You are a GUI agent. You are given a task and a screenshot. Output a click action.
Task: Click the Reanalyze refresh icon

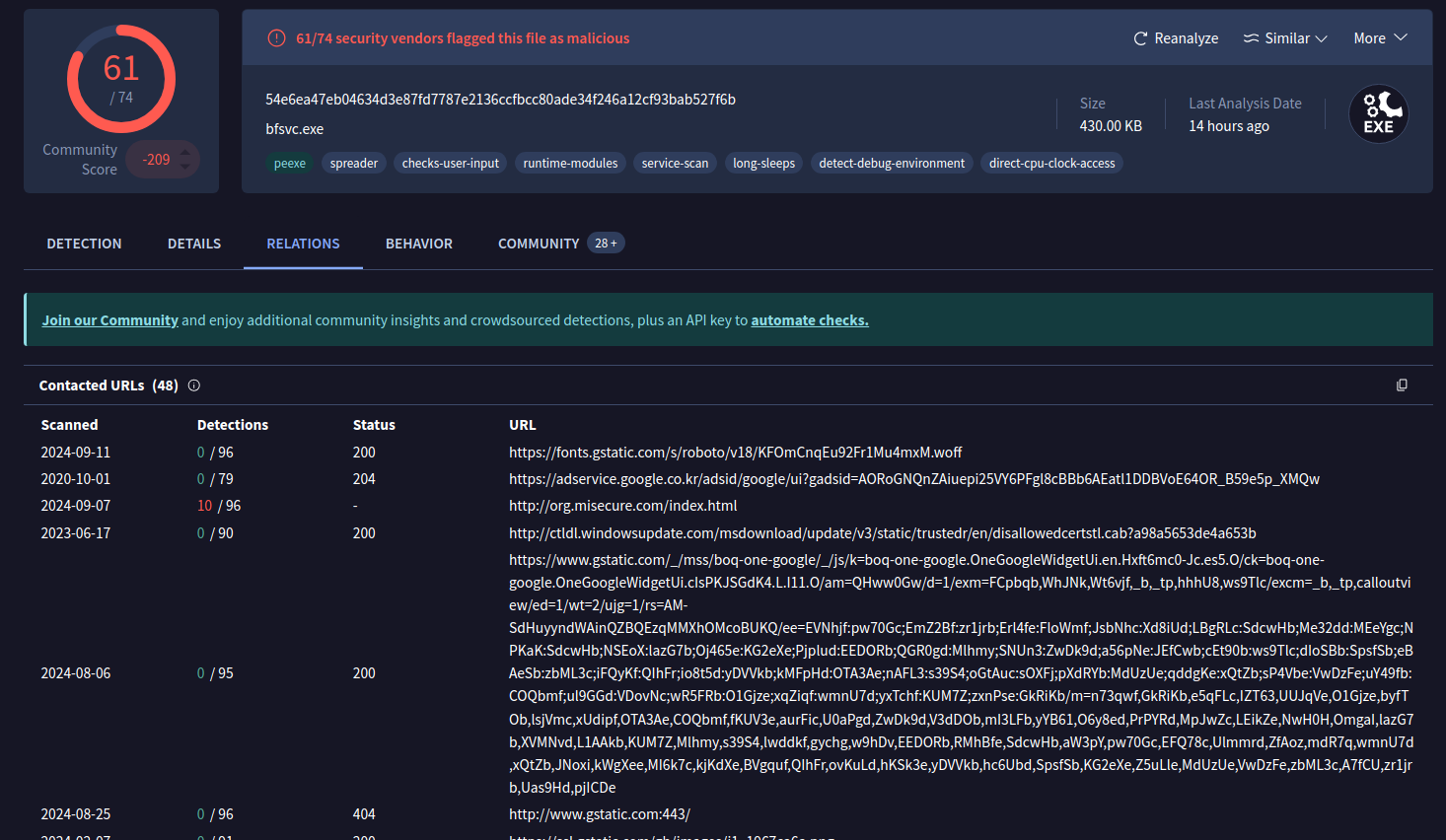(x=1140, y=38)
